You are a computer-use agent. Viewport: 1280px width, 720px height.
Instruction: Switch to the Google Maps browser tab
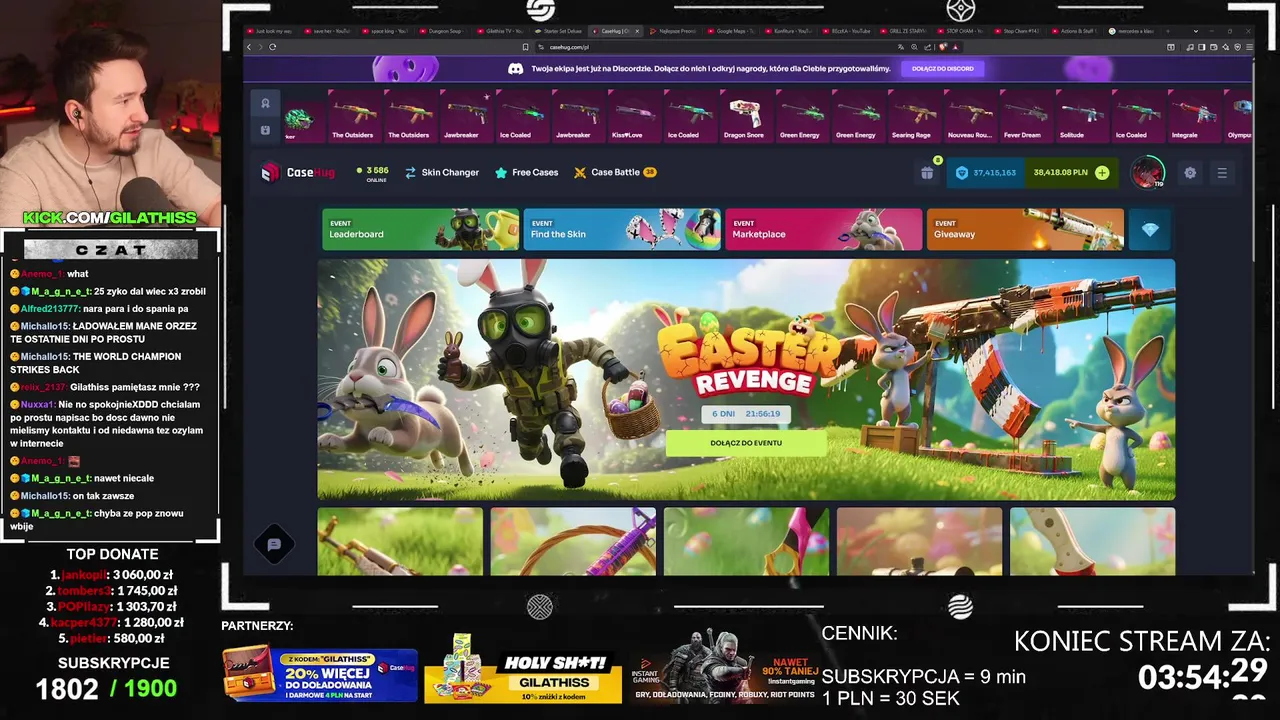coord(733,31)
